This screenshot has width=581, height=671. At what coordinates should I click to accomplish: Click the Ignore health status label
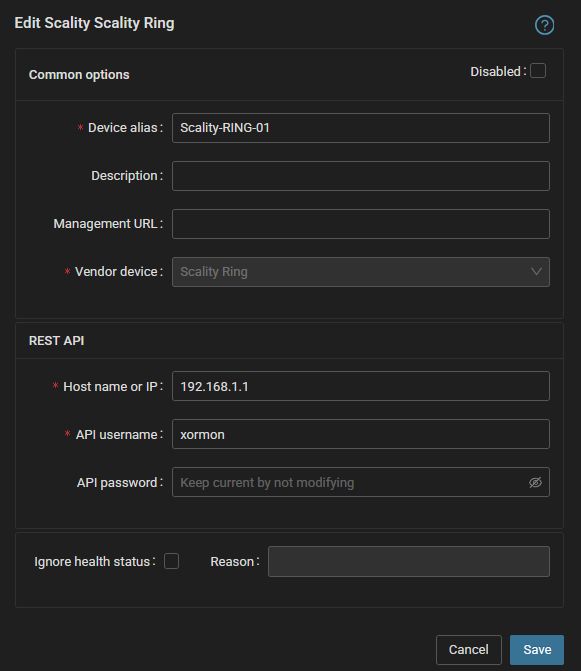pyautogui.click(x=92, y=561)
